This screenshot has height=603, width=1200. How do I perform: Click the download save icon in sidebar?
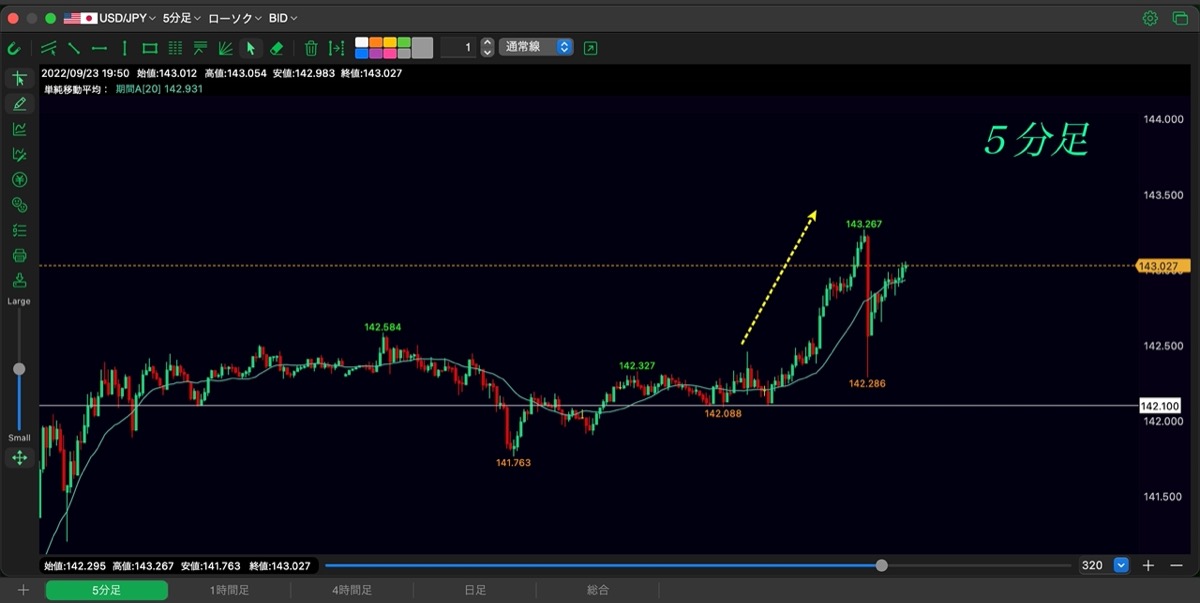click(19, 280)
